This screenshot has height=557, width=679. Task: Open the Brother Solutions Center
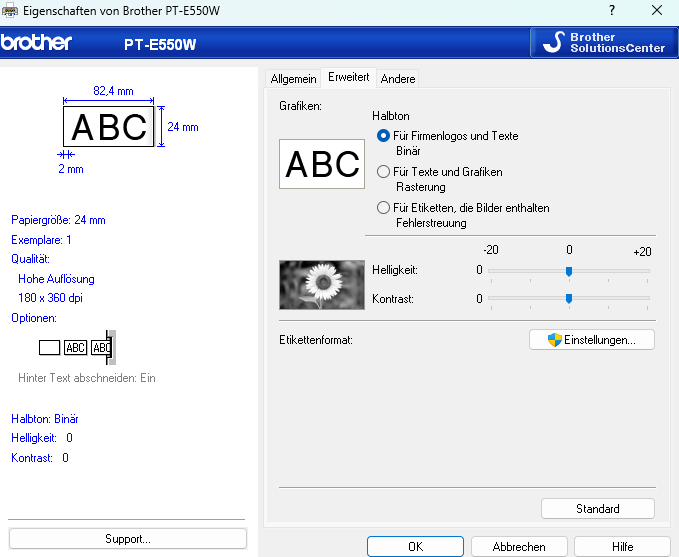(602, 43)
